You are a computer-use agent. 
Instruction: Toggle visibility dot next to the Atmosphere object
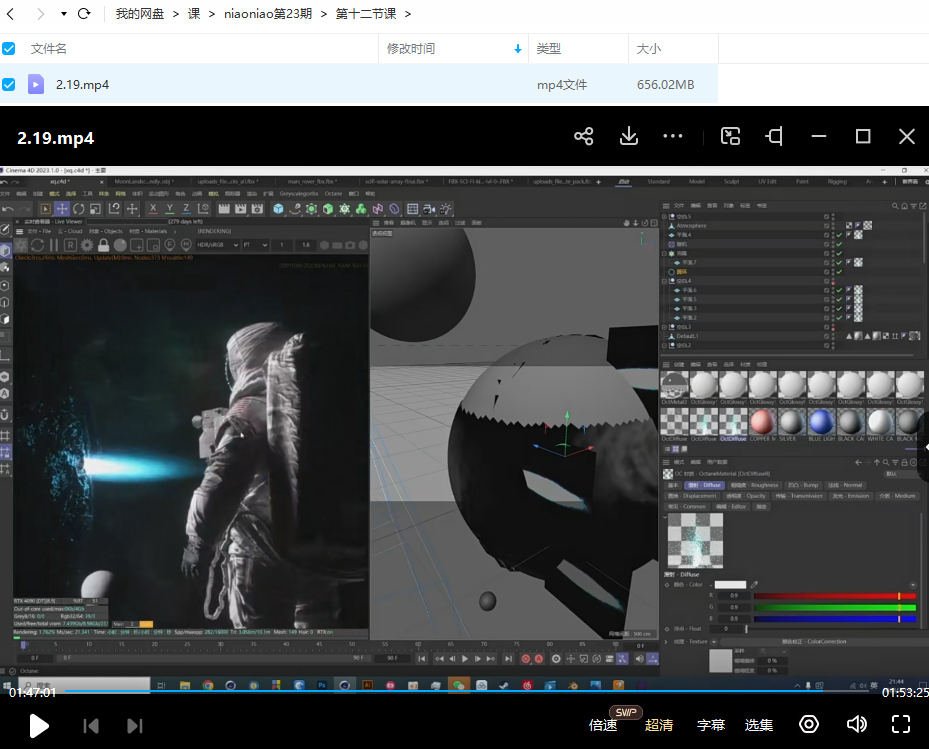[x=833, y=224]
